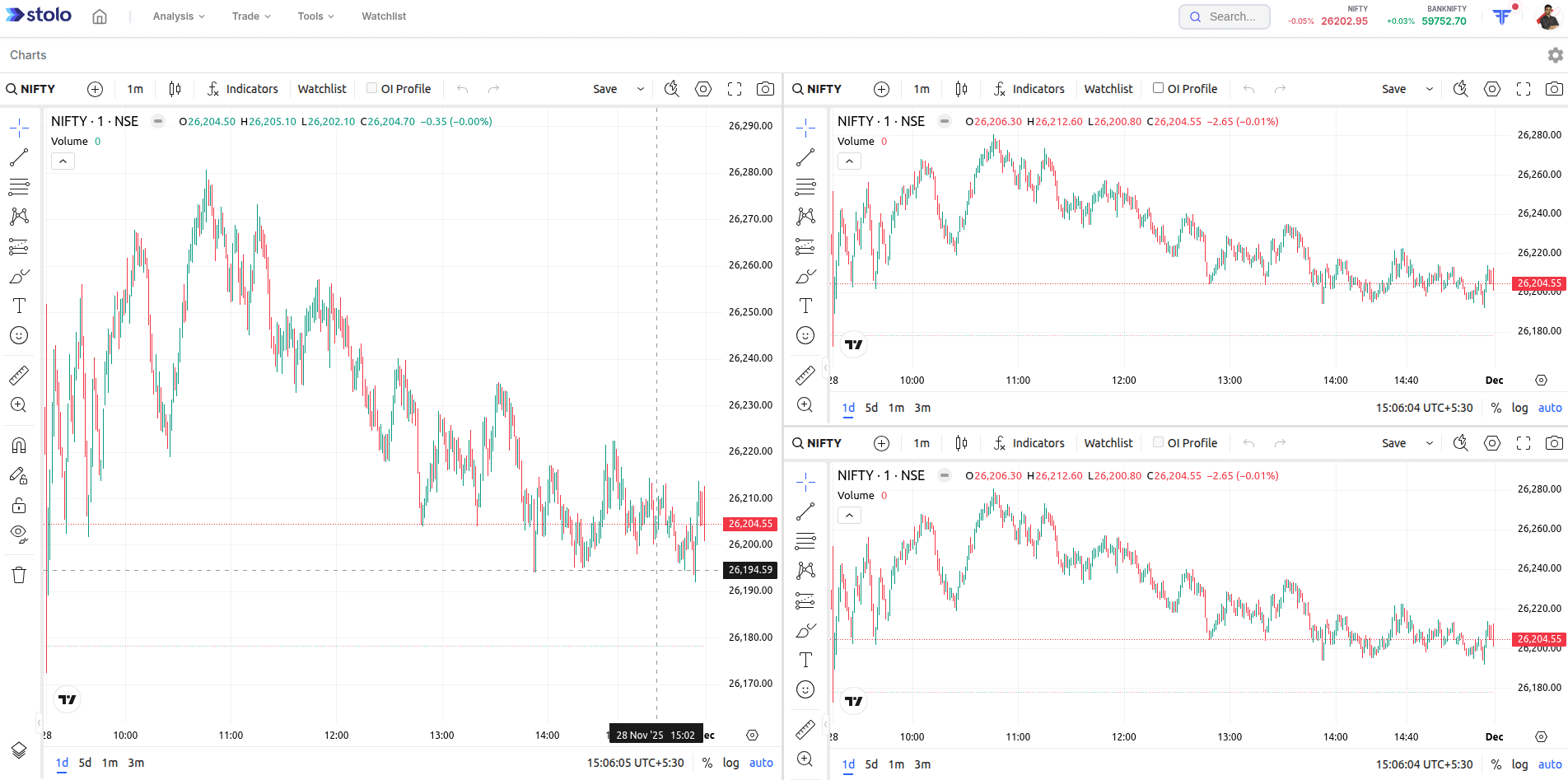
Task: Open the Indicators dialog on left chart
Action: [x=243, y=88]
